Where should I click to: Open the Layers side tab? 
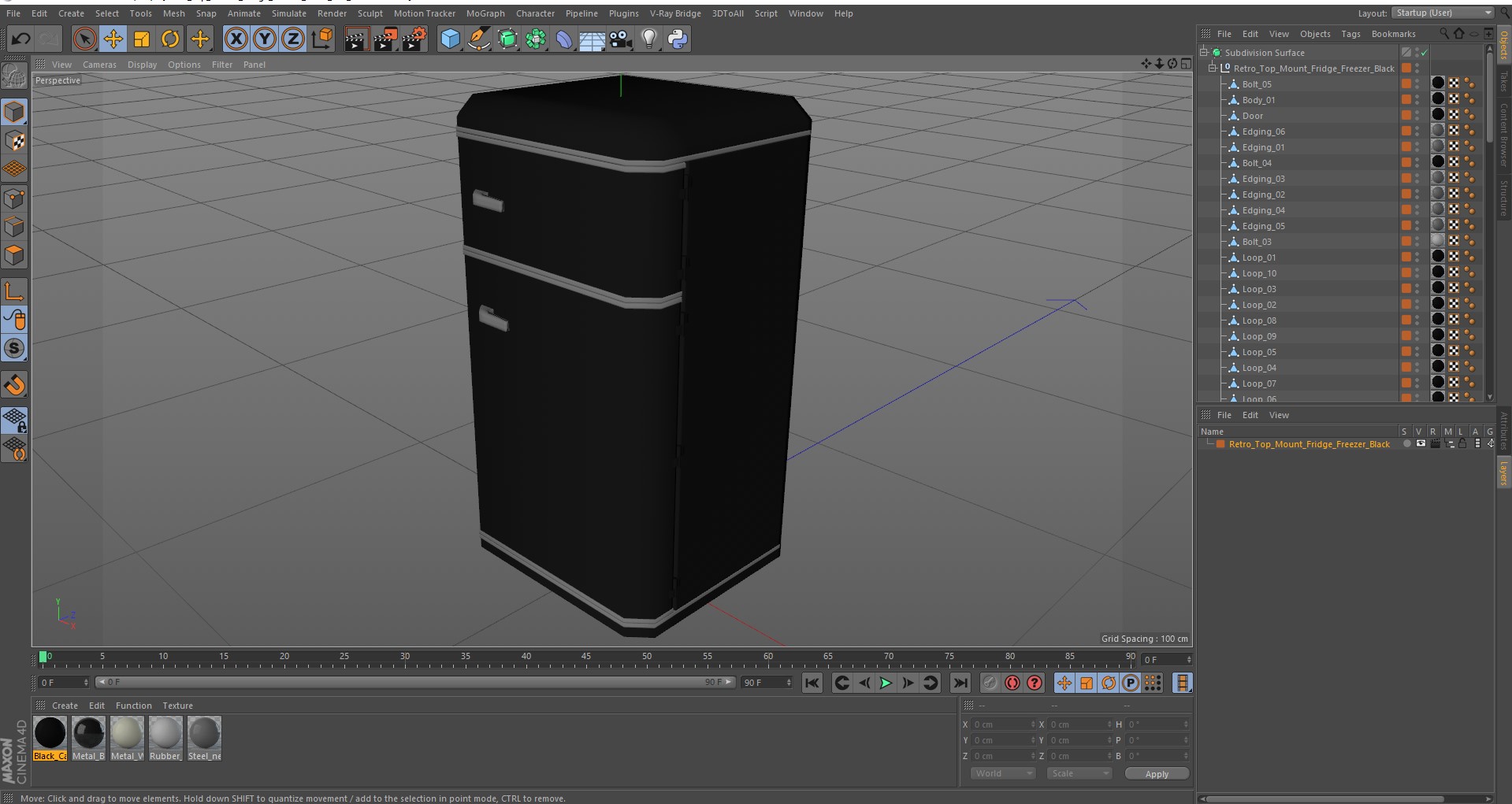(1503, 474)
